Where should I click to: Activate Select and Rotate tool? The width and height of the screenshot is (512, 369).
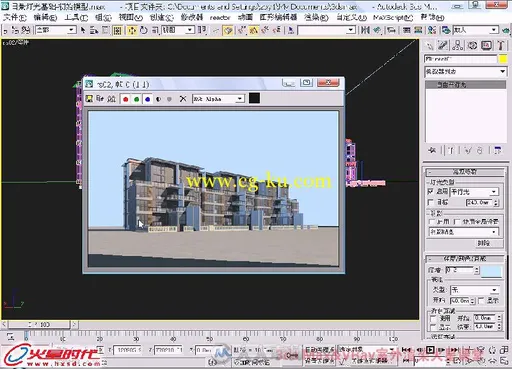[x=144, y=30]
